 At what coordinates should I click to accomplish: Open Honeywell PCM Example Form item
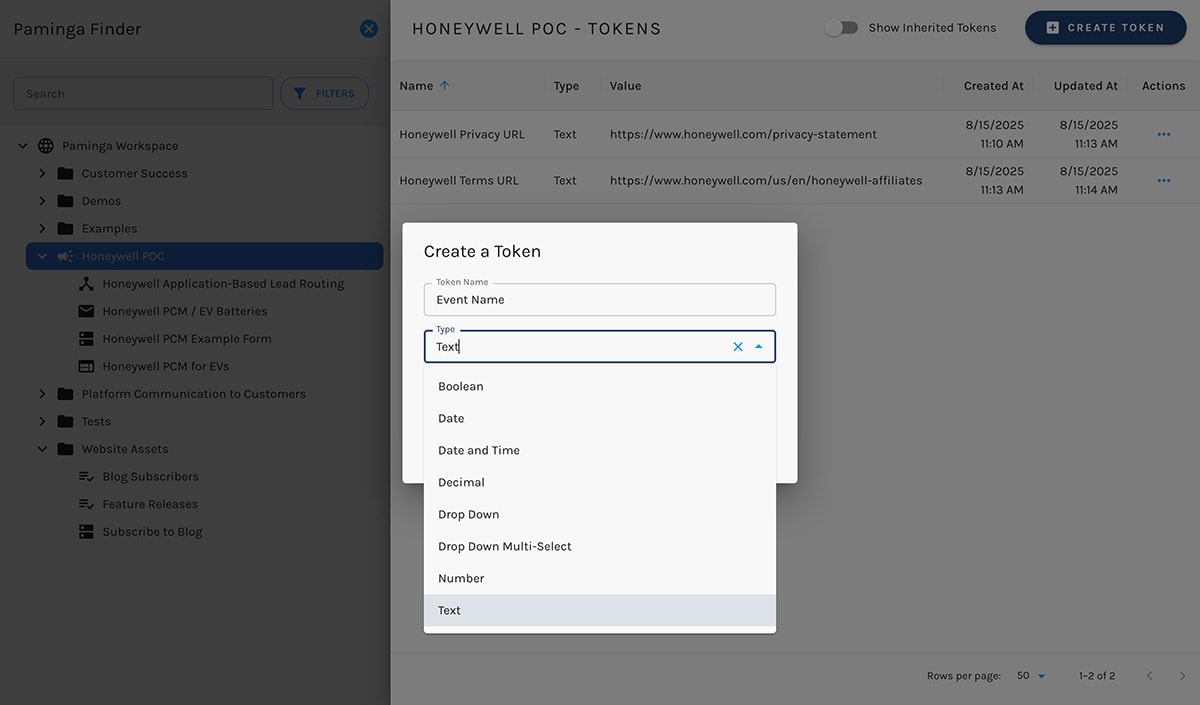[x=187, y=339]
